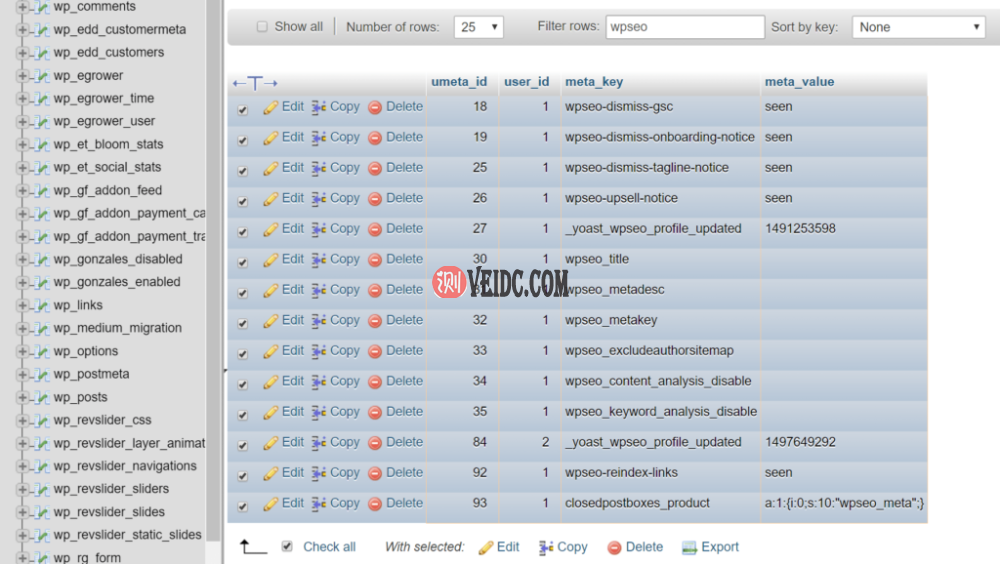Click red Delete icon for wpseo-dismiss-tagline-notice row
The width and height of the screenshot is (1000, 564).
[x=375, y=168]
